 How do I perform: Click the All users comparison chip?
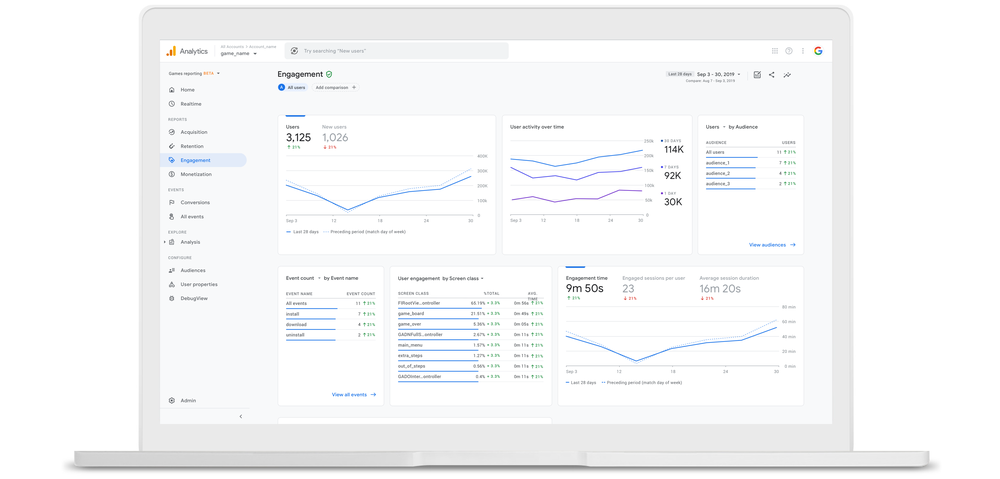pos(292,87)
